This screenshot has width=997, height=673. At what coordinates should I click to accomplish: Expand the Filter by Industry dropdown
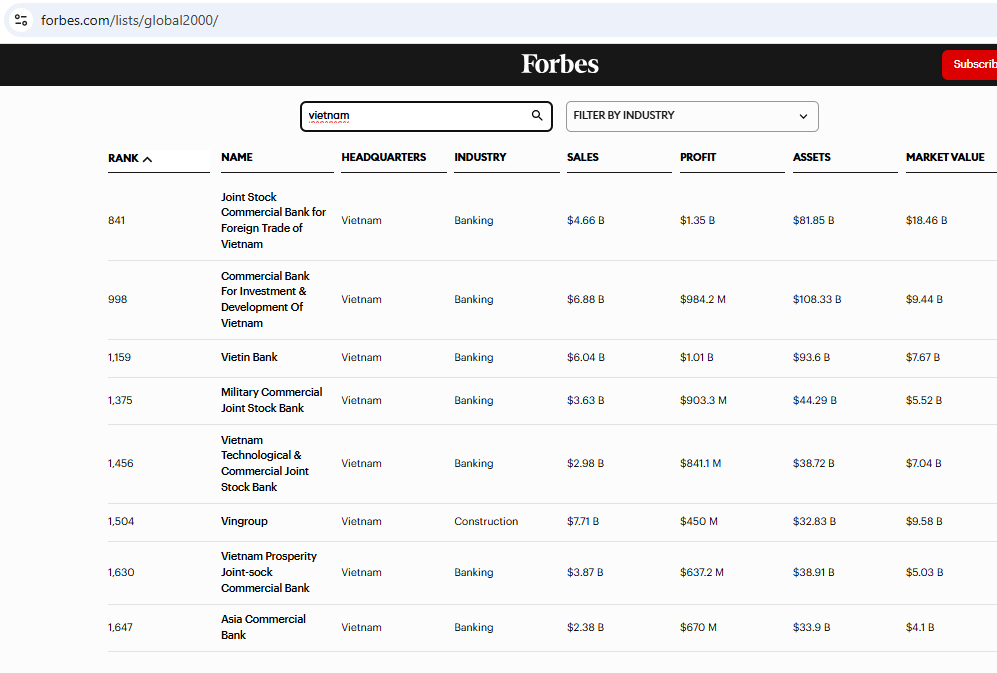pyautogui.click(x=691, y=116)
